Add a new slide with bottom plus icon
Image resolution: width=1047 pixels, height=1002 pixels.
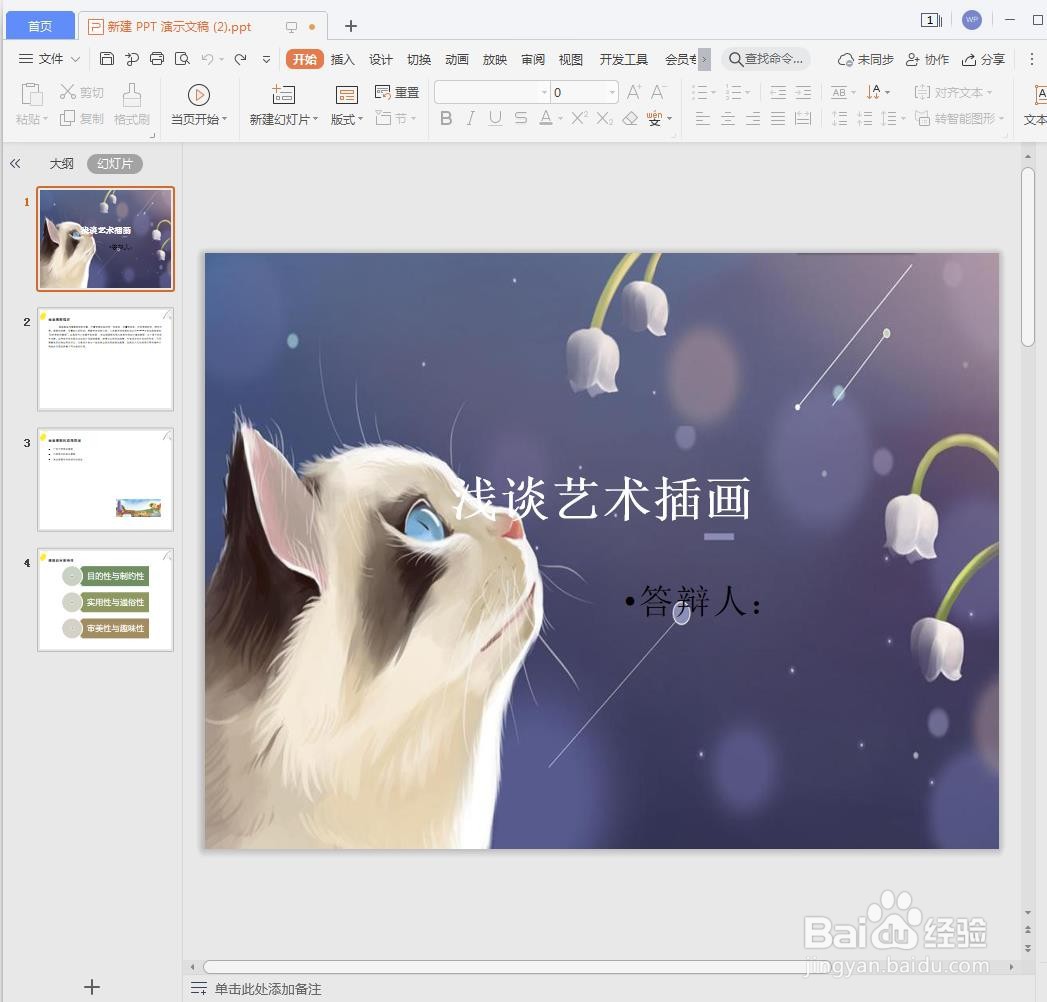pos(92,987)
